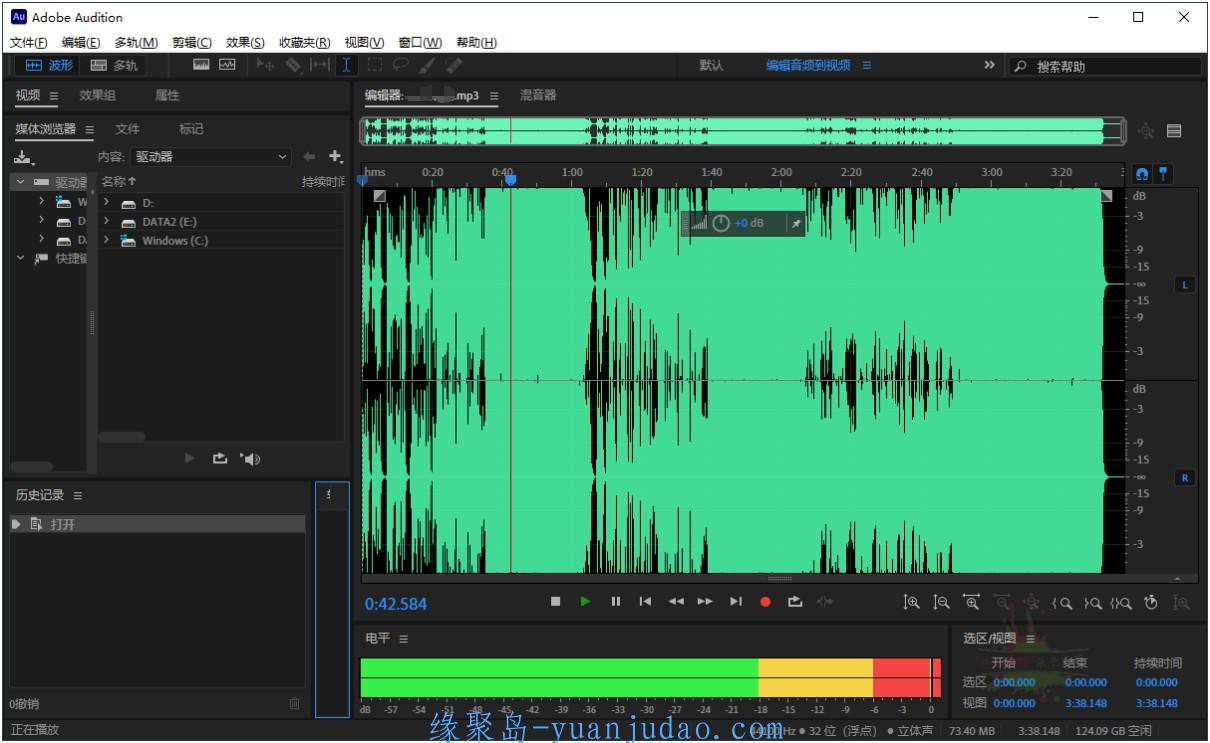Open the 效果(S) menu
Image resolution: width=1210 pixels, height=743 pixels.
pos(245,42)
